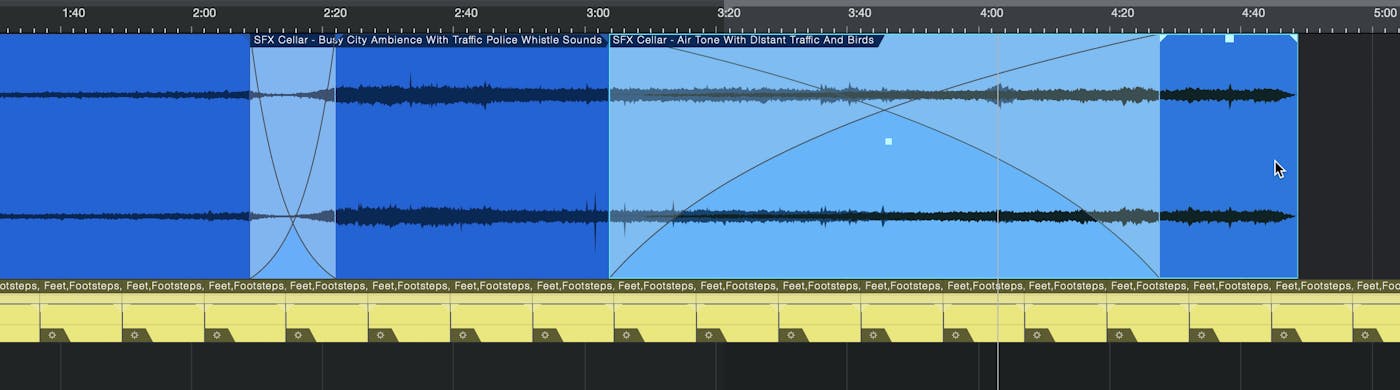
Task: Move the playhead to 4:20 on the ruler
Action: (1122, 13)
